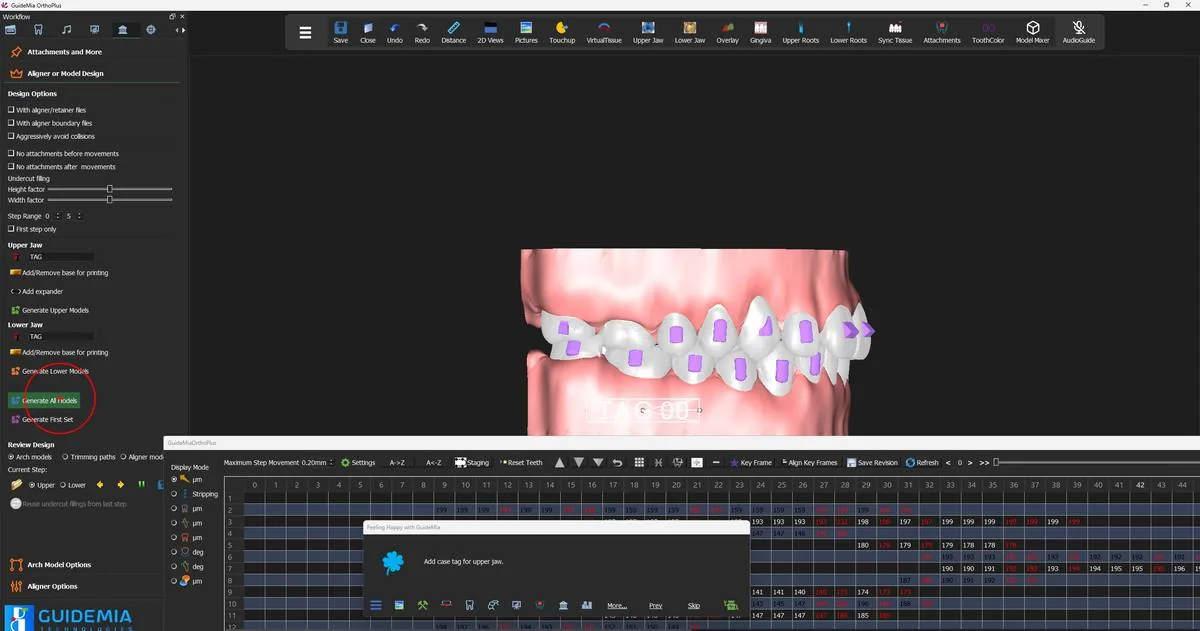The height and width of the screenshot is (631, 1200).
Task: Click the Upper Jaw TAG input field
Action: 60,257
